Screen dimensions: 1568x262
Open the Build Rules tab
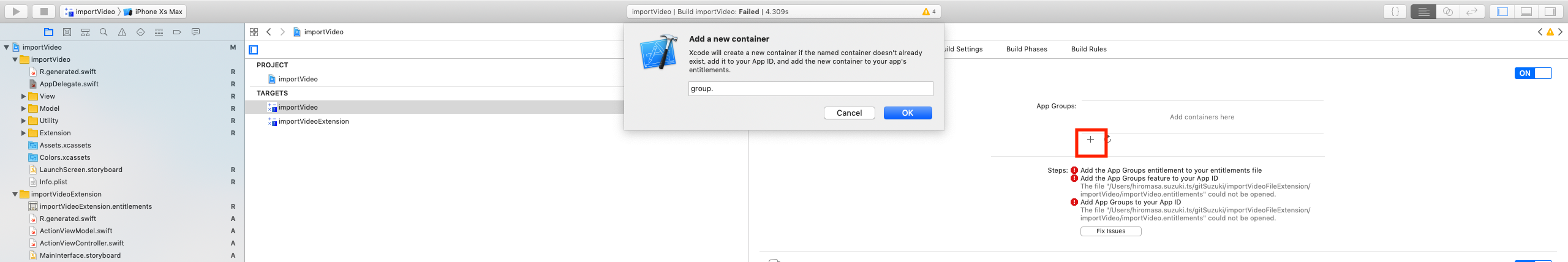[x=1088, y=49]
